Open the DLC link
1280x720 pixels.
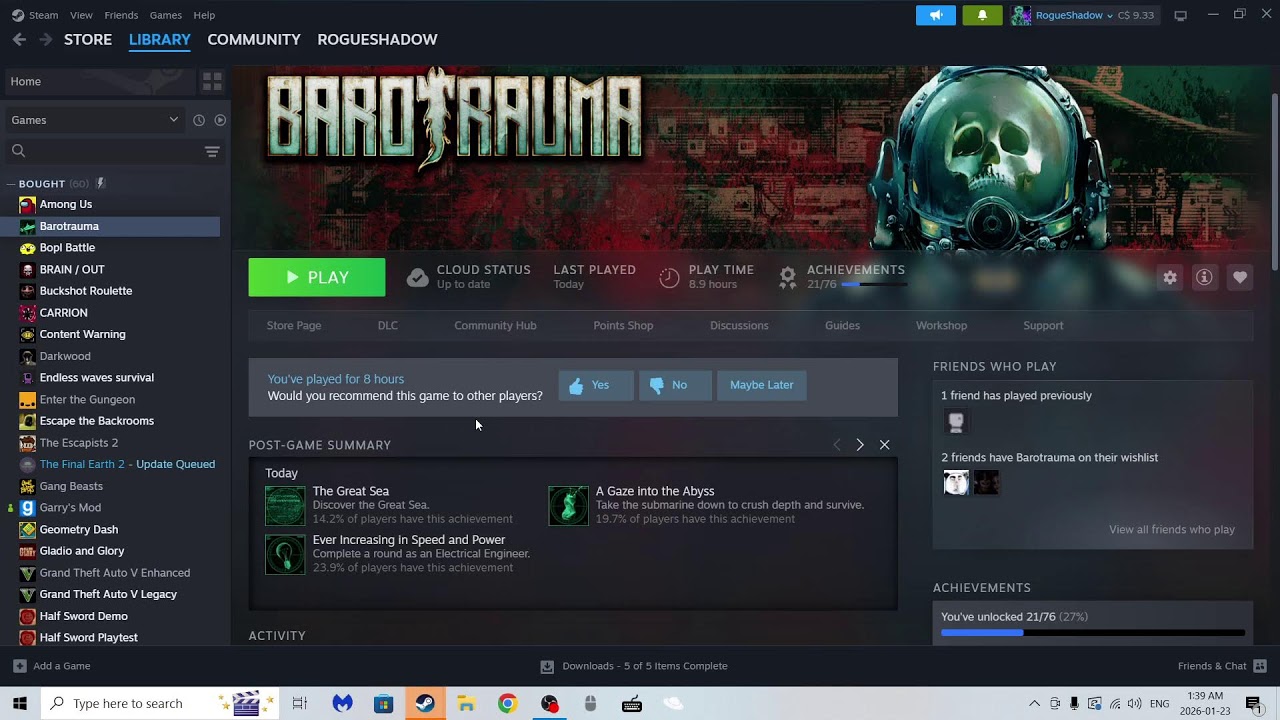388,325
